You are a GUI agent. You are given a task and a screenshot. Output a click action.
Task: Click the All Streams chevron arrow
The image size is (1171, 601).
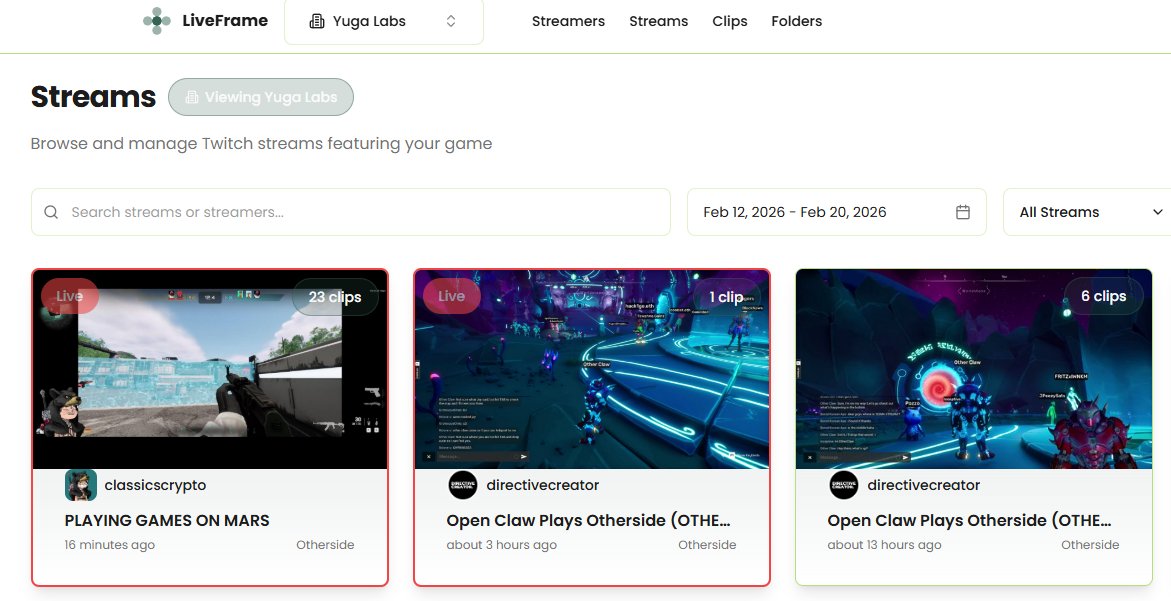[1158, 212]
